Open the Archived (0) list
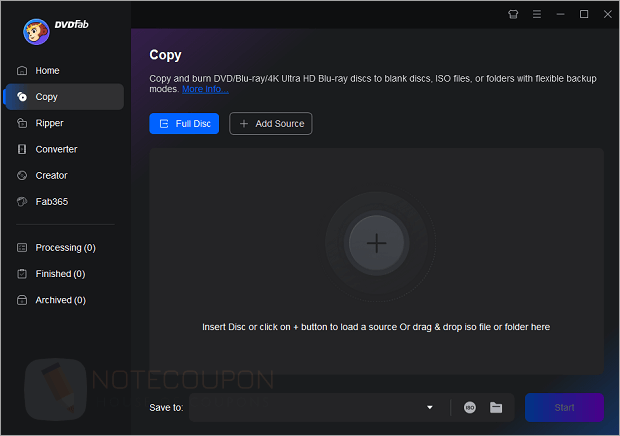Viewport: 620px width, 436px height. pyautogui.click(x=60, y=299)
